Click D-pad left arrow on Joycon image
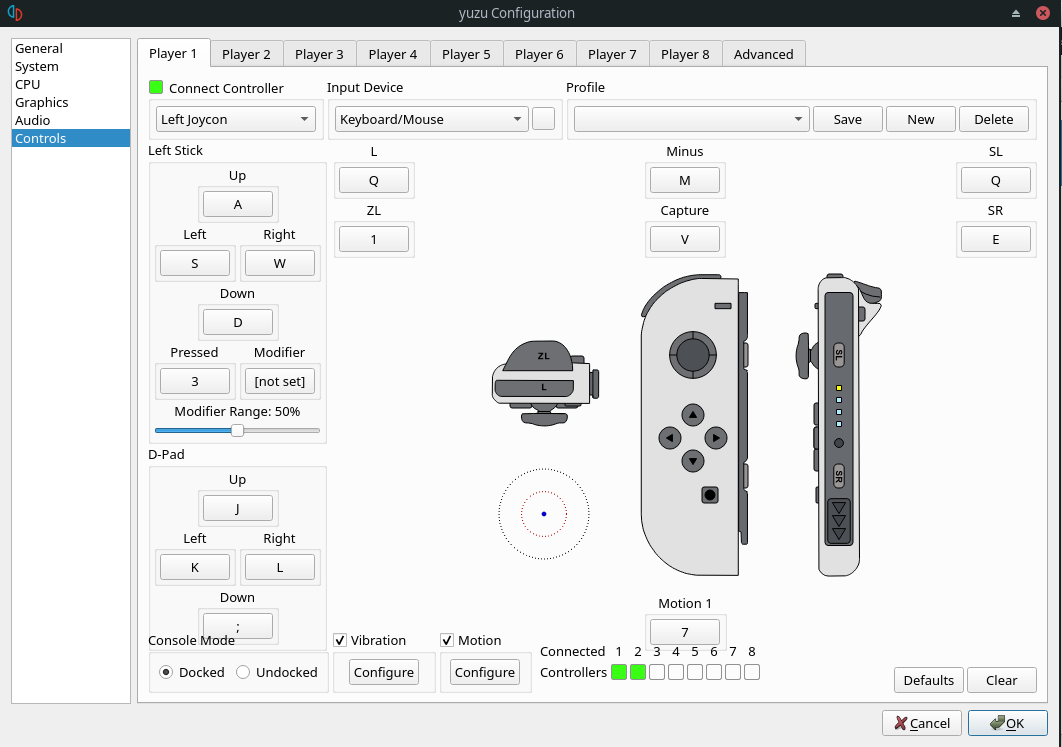Screen dimensions: 1062x747 pos(670,438)
